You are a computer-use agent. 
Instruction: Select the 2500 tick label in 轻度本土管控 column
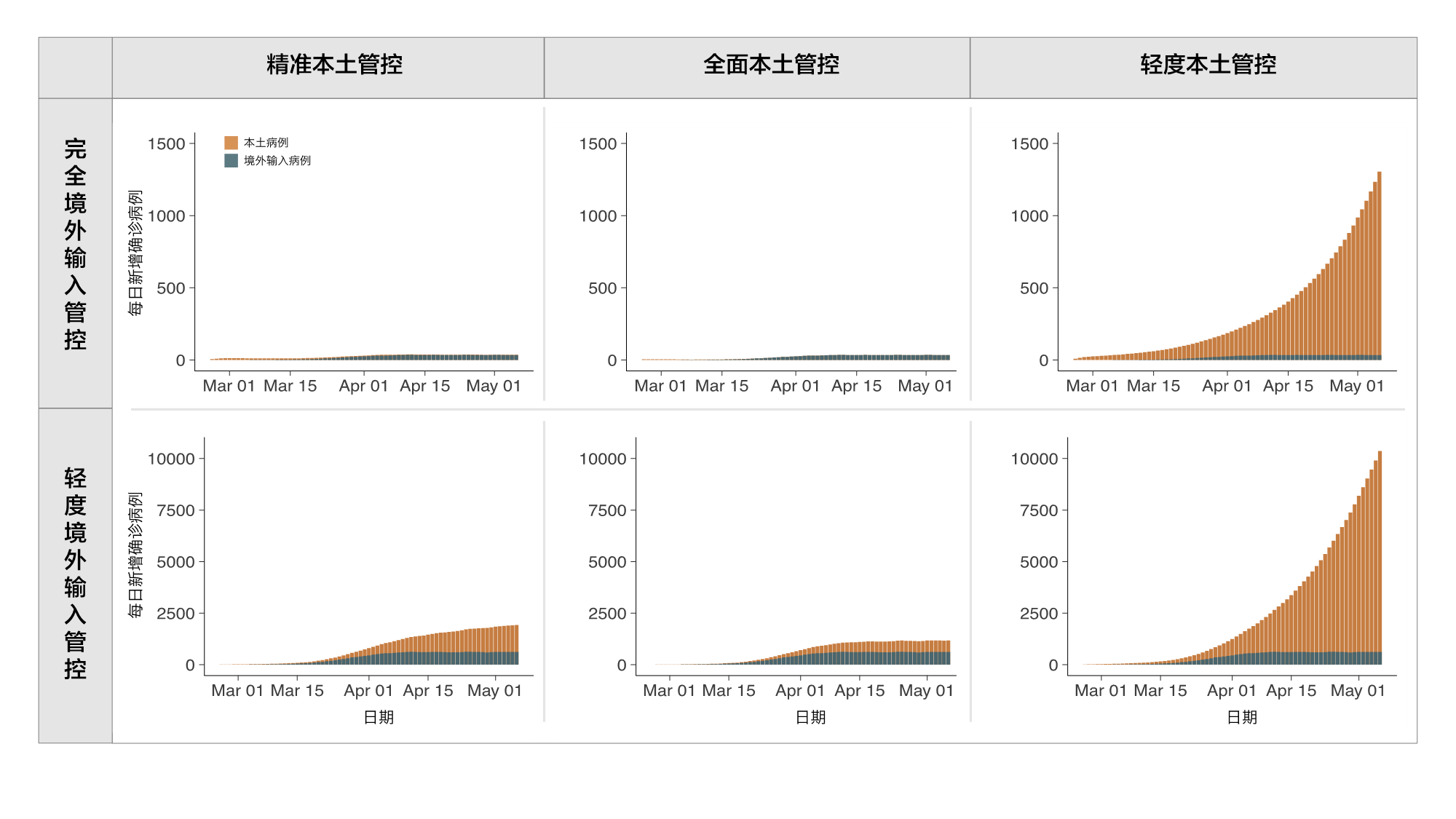tap(1039, 614)
